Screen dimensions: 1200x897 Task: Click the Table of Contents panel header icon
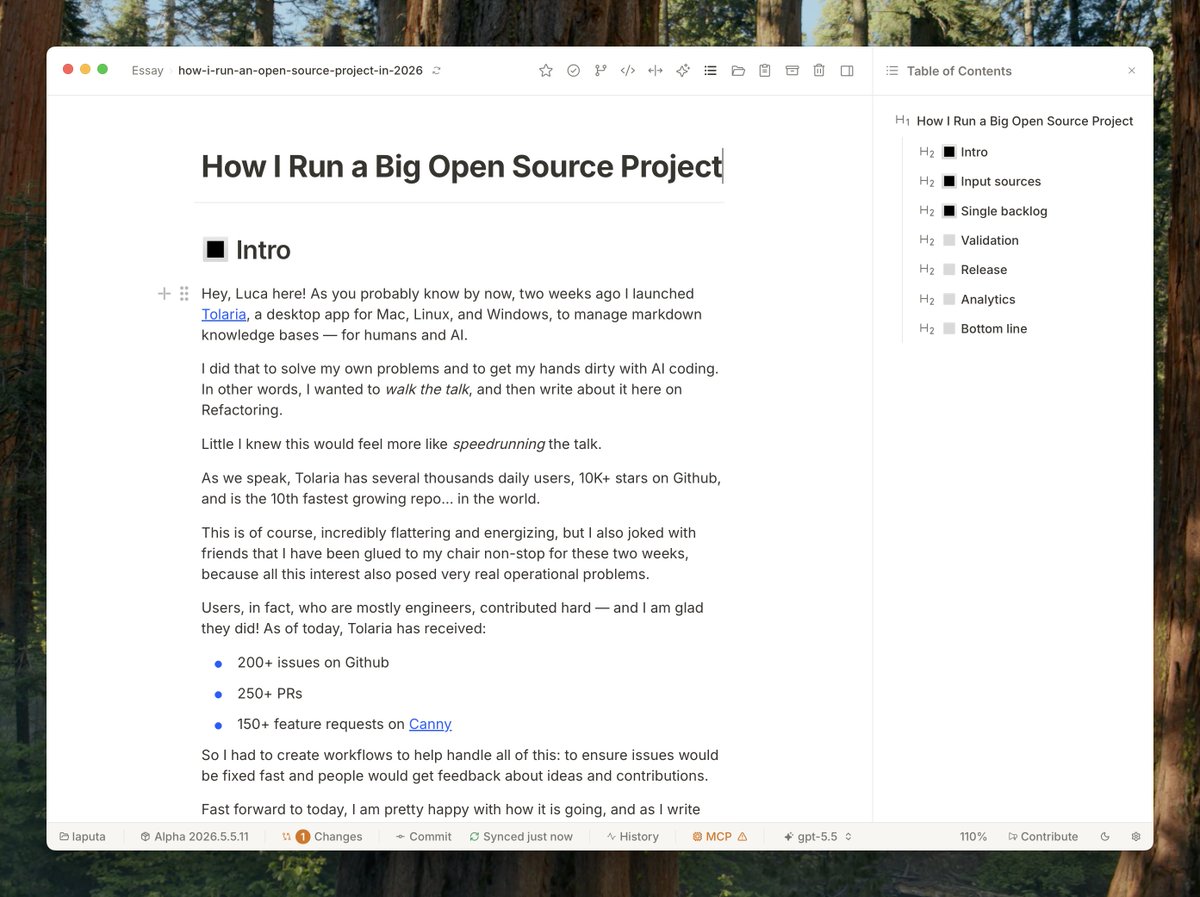tap(892, 71)
